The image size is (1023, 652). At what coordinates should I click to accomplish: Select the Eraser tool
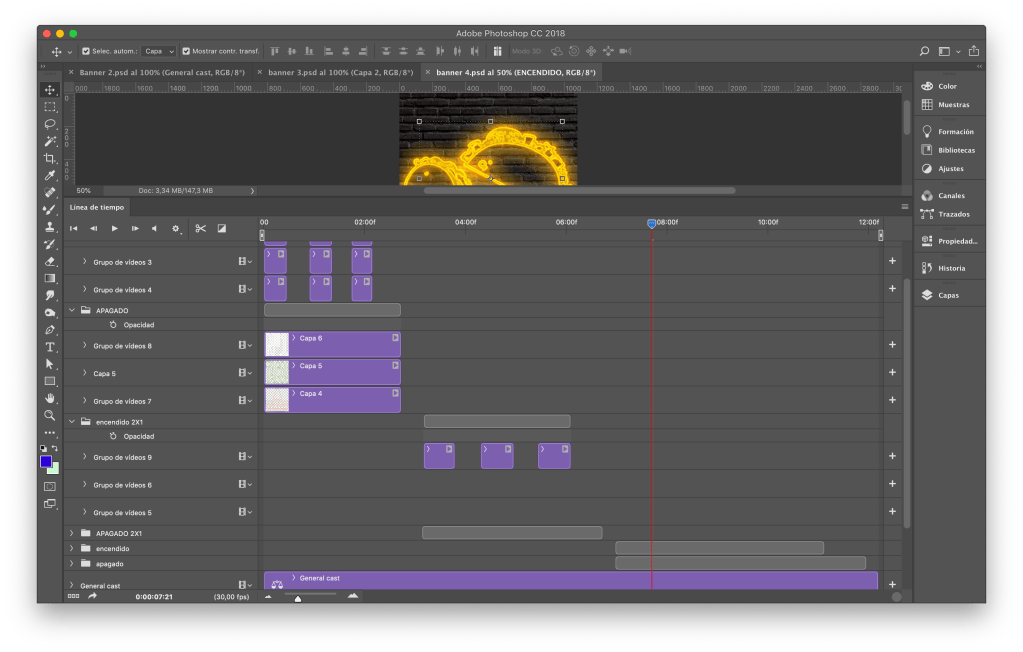(x=50, y=261)
